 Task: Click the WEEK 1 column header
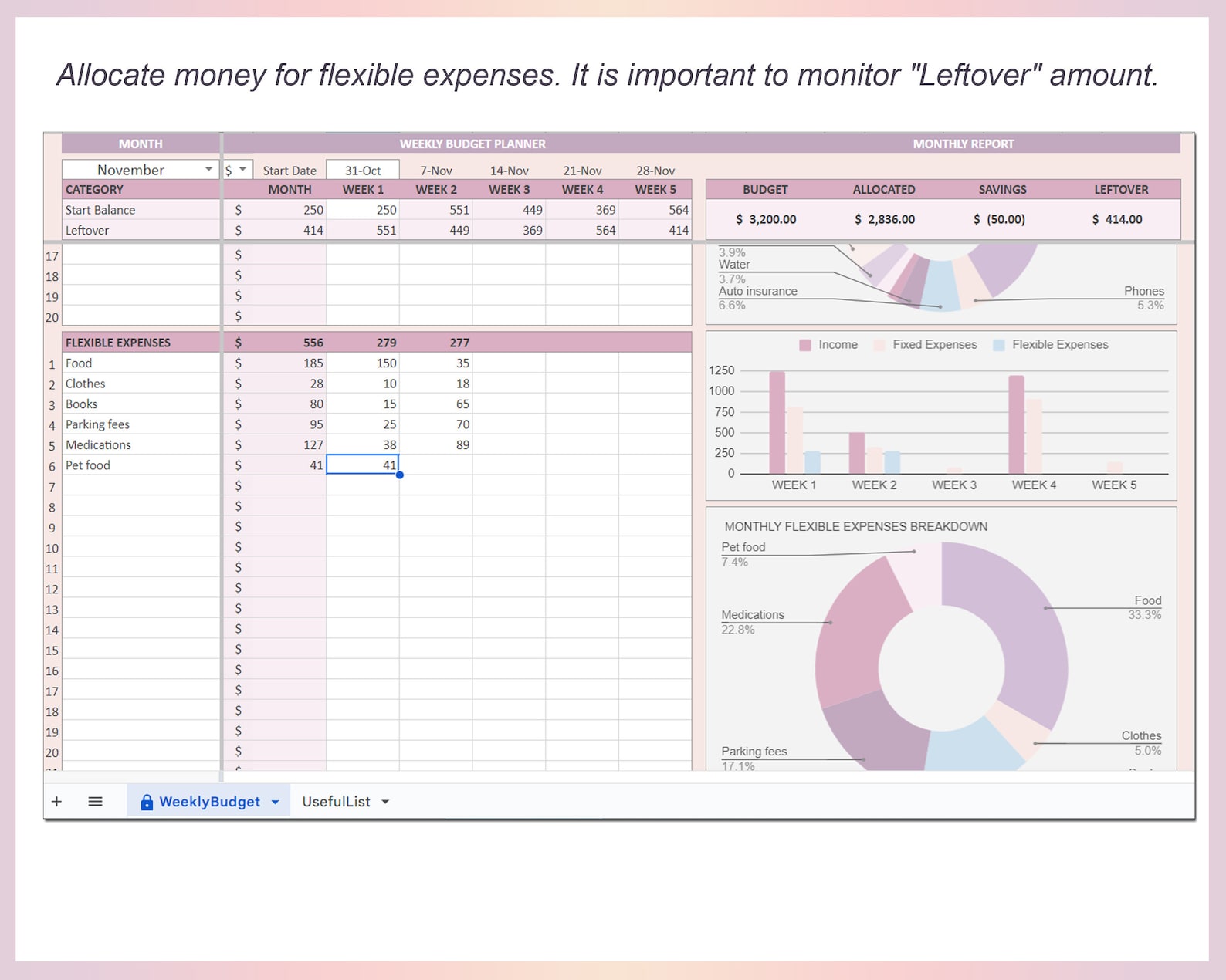(x=363, y=189)
